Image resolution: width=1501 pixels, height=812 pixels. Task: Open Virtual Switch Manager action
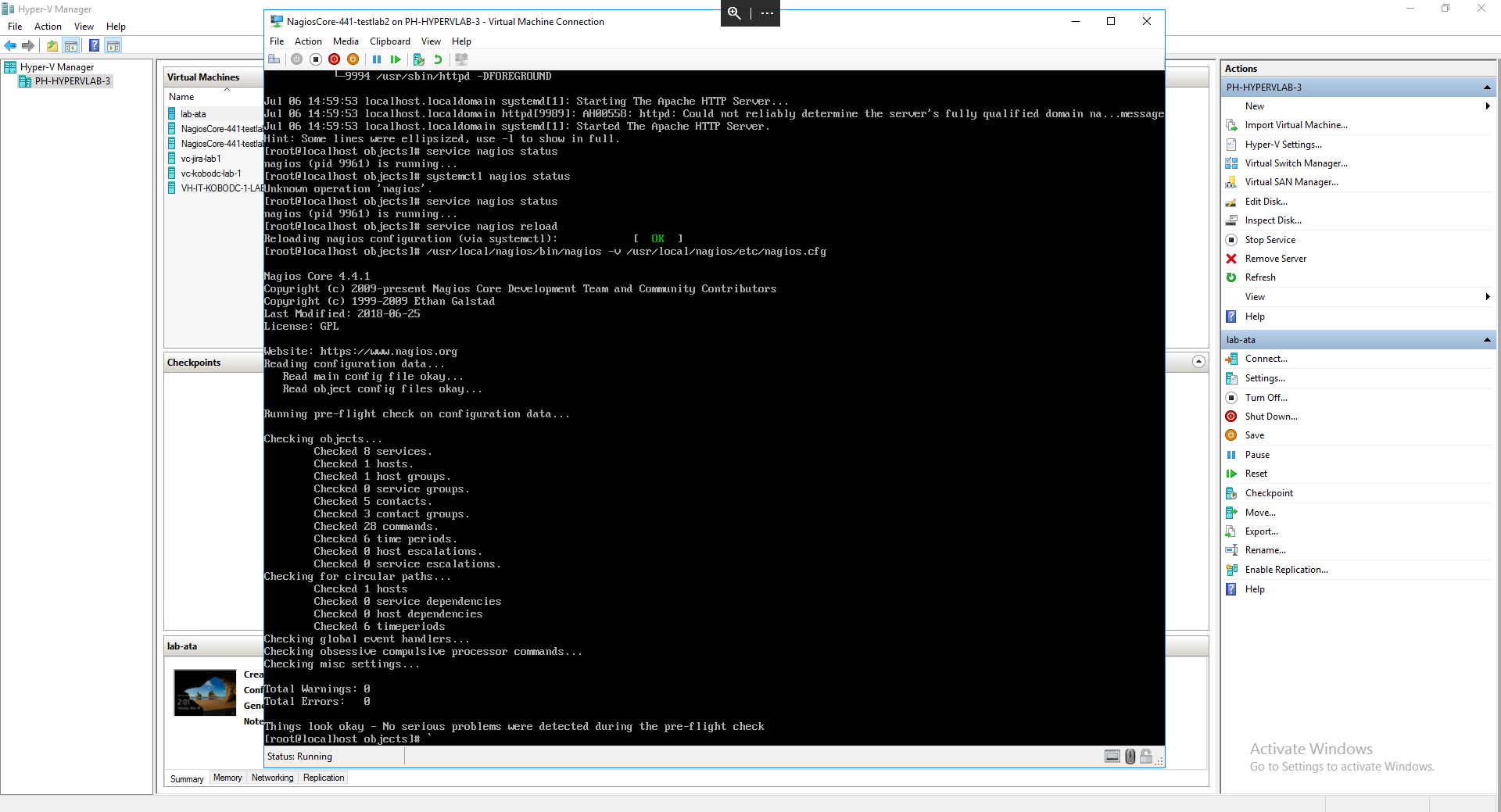(x=1295, y=163)
